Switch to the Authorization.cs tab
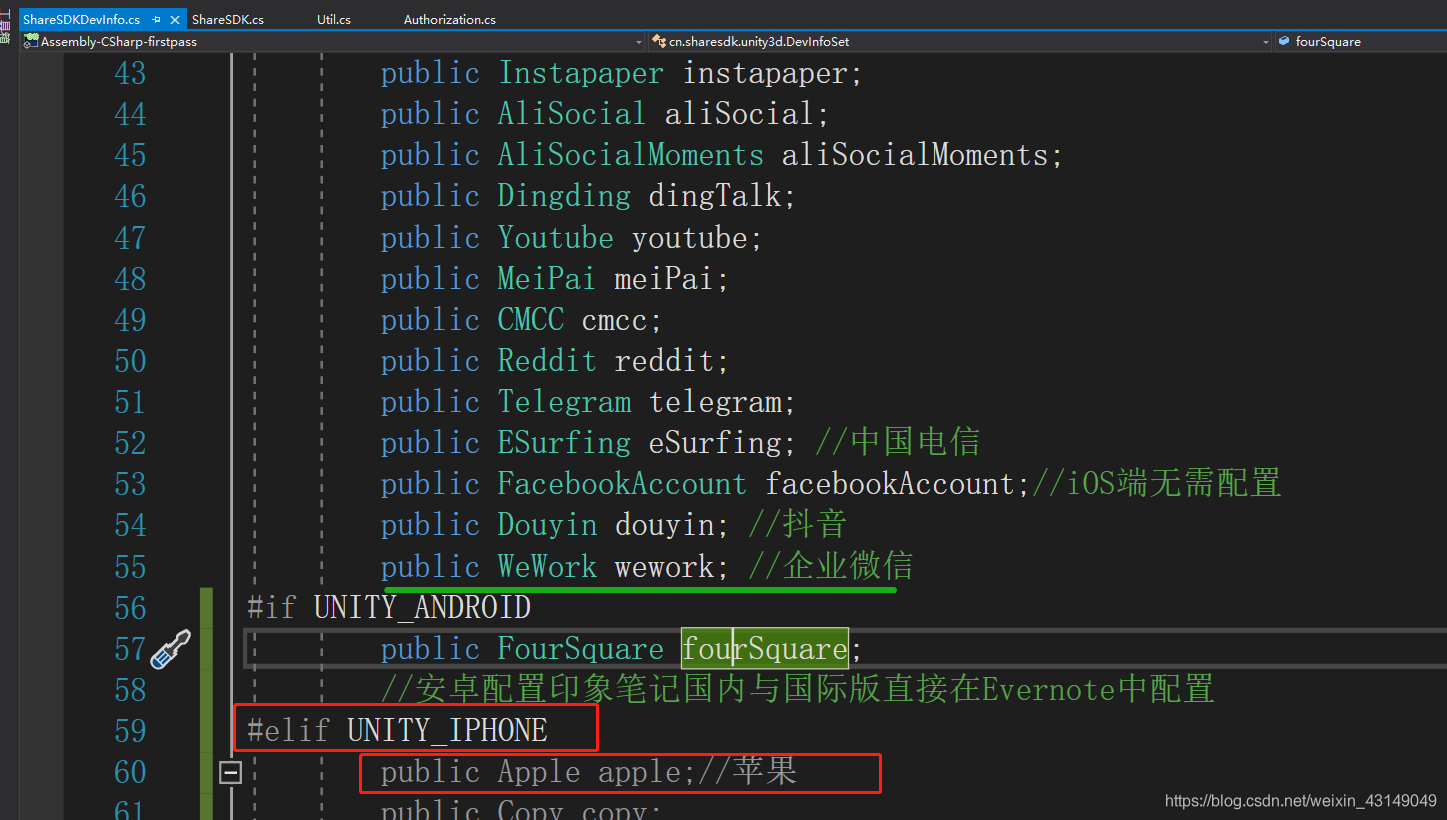This screenshot has height=820, width=1447. coord(450,20)
